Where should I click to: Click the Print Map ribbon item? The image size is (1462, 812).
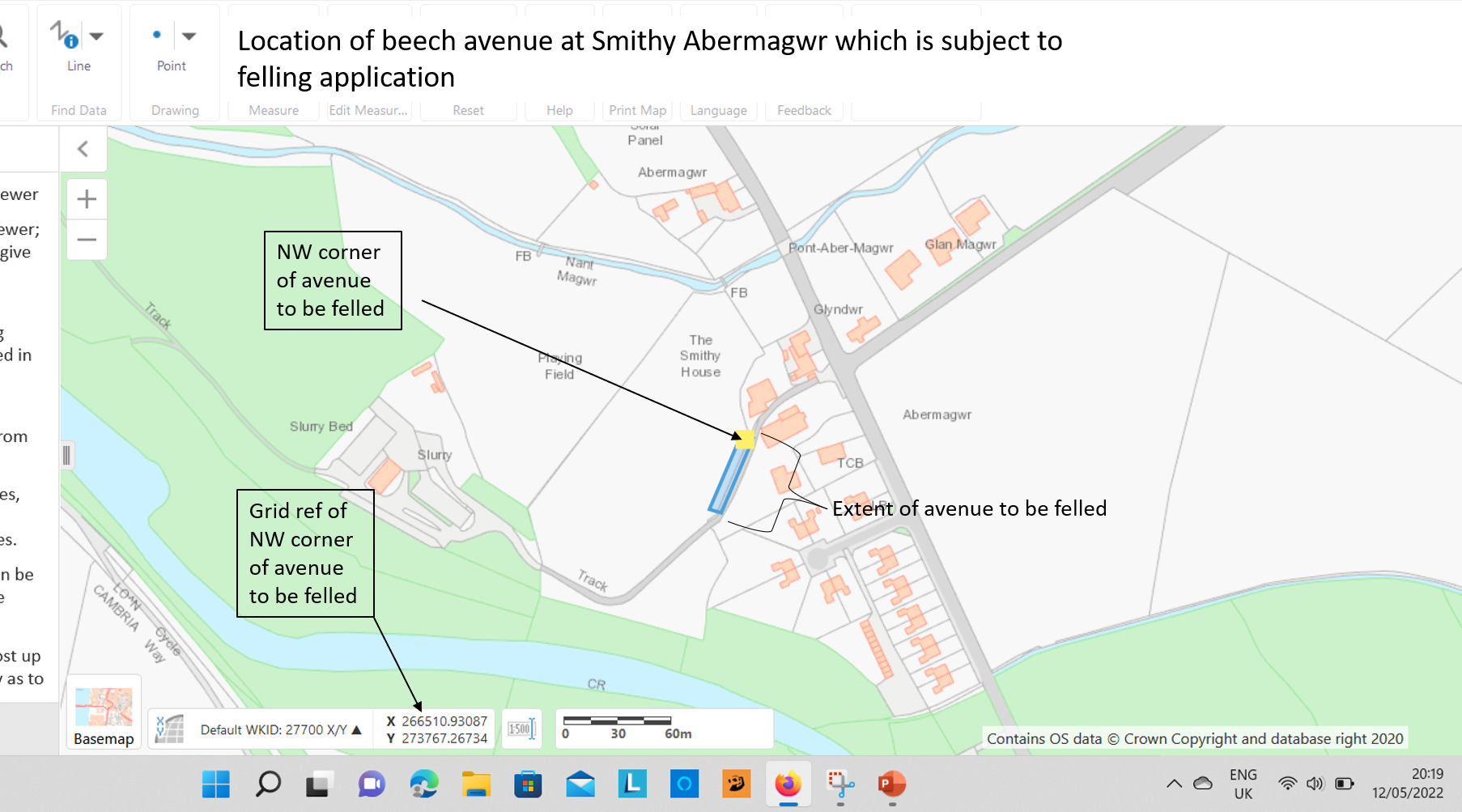(638, 110)
